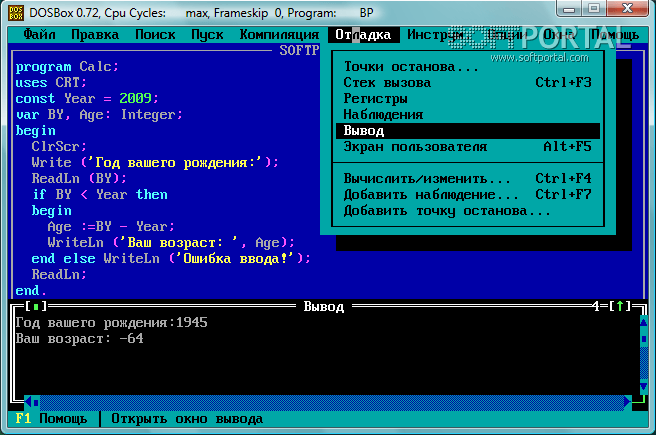Click output window scroll up arrow
Image resolution: width=656 pixels, height=435 pixels.
click(x=643, y=322)
